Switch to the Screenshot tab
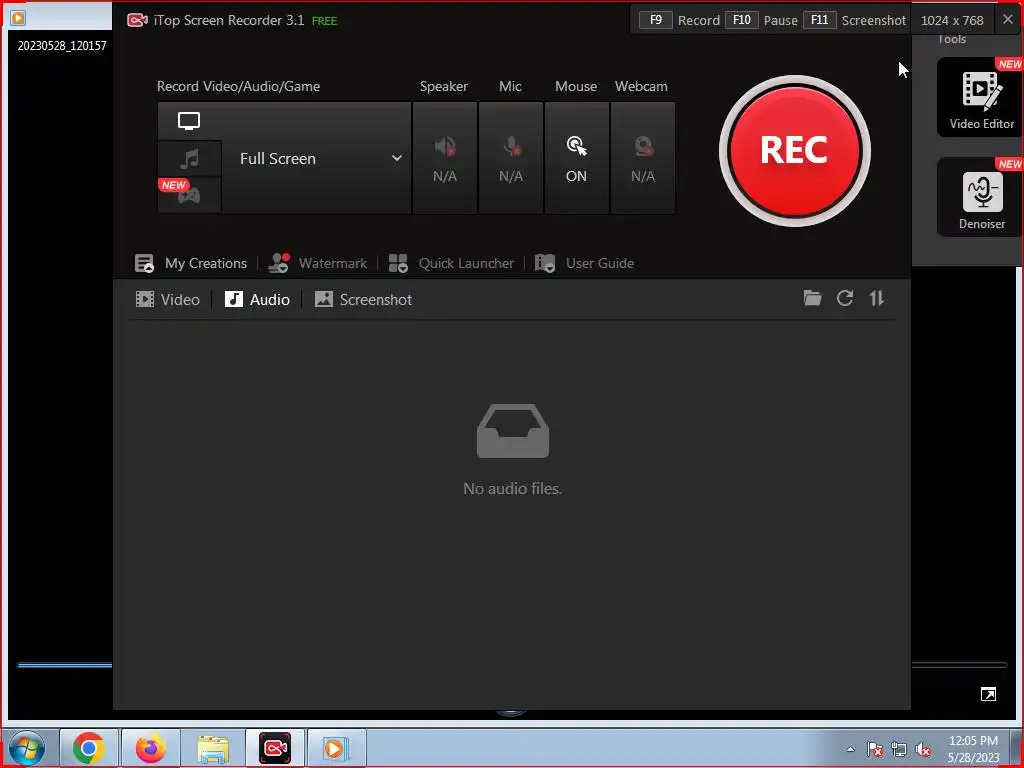The image size is (1024, 768). [363, 300]
